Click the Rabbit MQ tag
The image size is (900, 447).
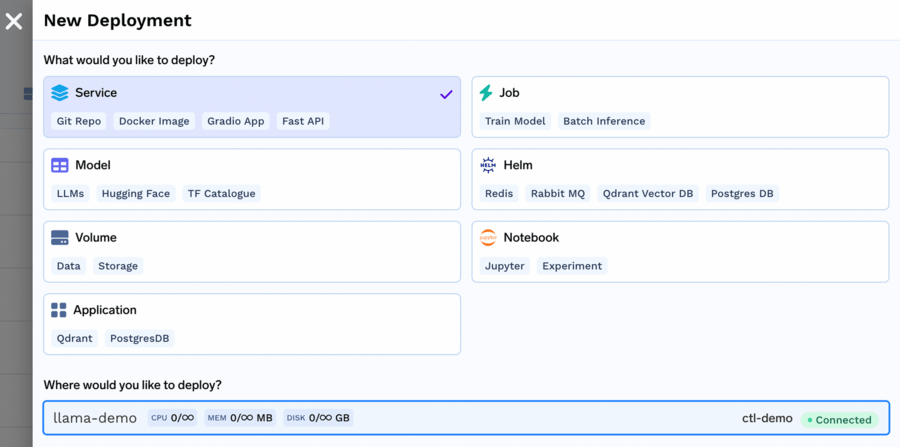(x=558, y=193)
